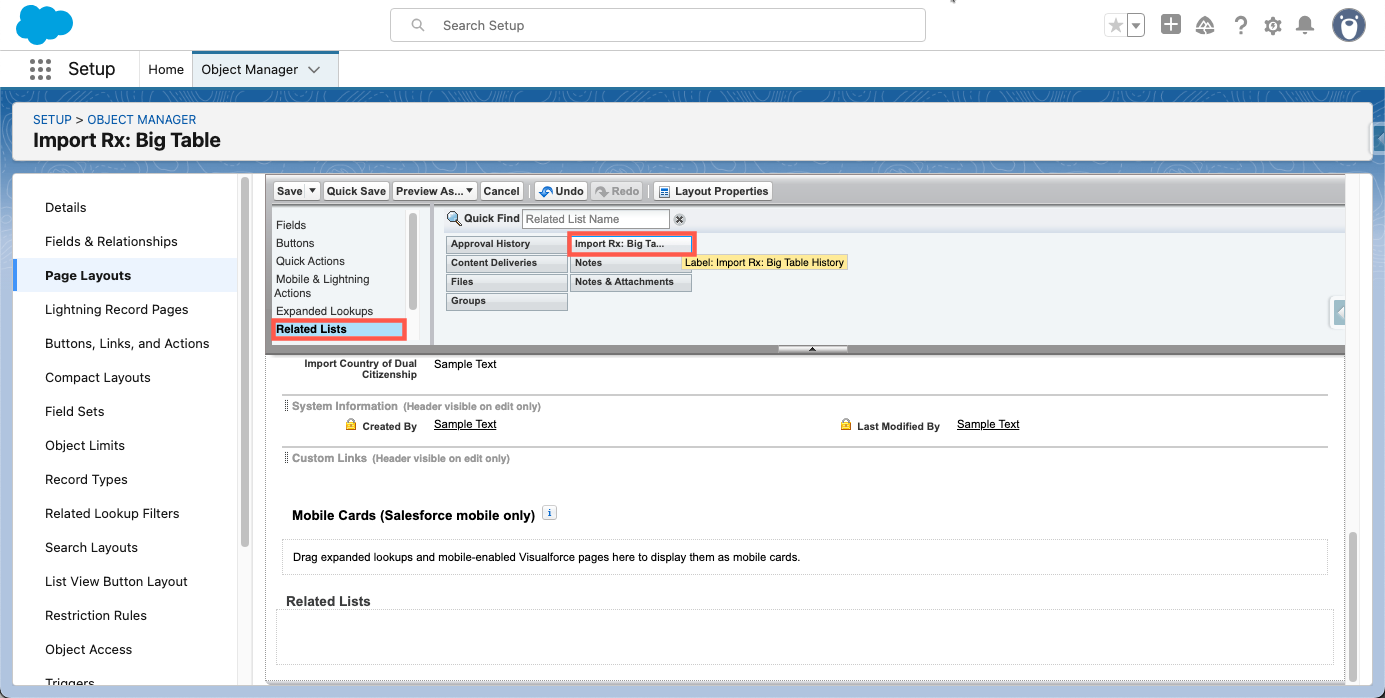Click the user avatar profile icon
1385x698 pixels.
pyautogui.click(x=1348, y=26)
